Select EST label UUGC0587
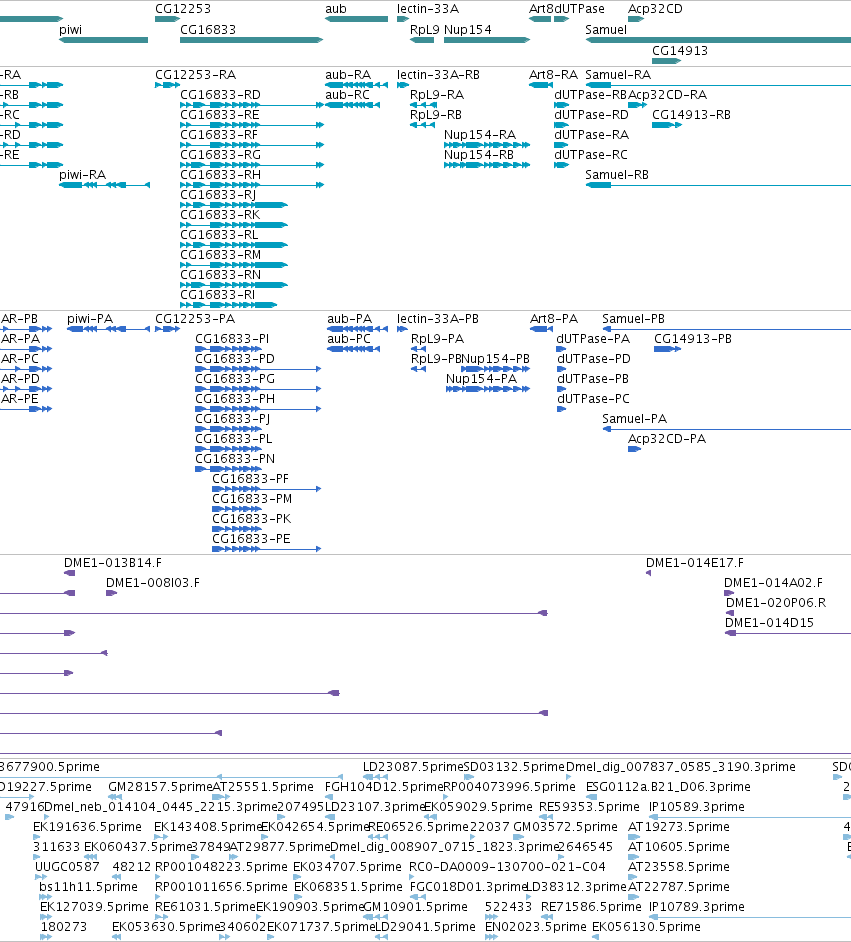Viewport: 851px width, 942px height. coord(67,866)
